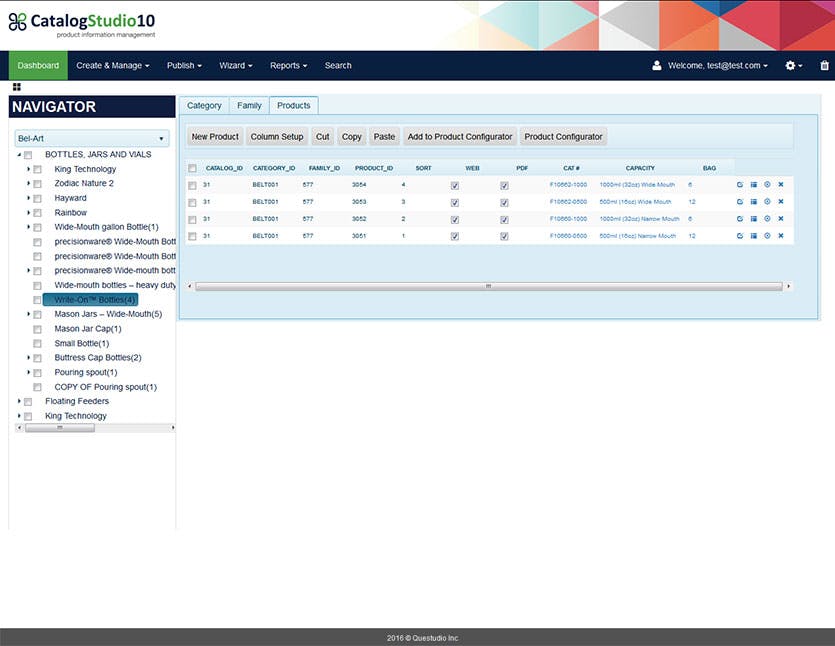Click the right arrow of the products table scrollbar
The image size is (835, 646).
click(789, 287)
